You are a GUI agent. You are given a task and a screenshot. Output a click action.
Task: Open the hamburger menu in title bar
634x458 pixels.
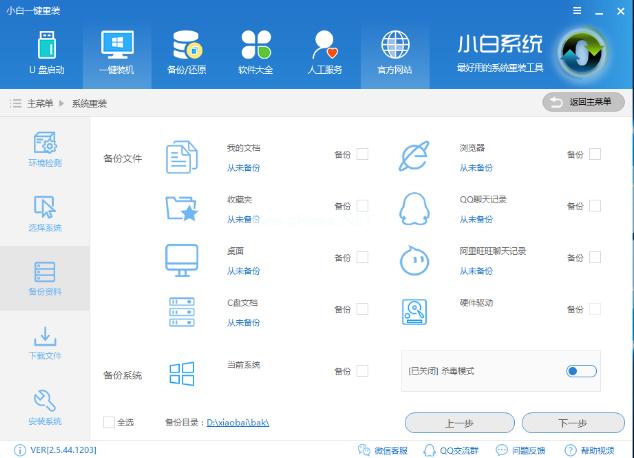tap(577, 11)
